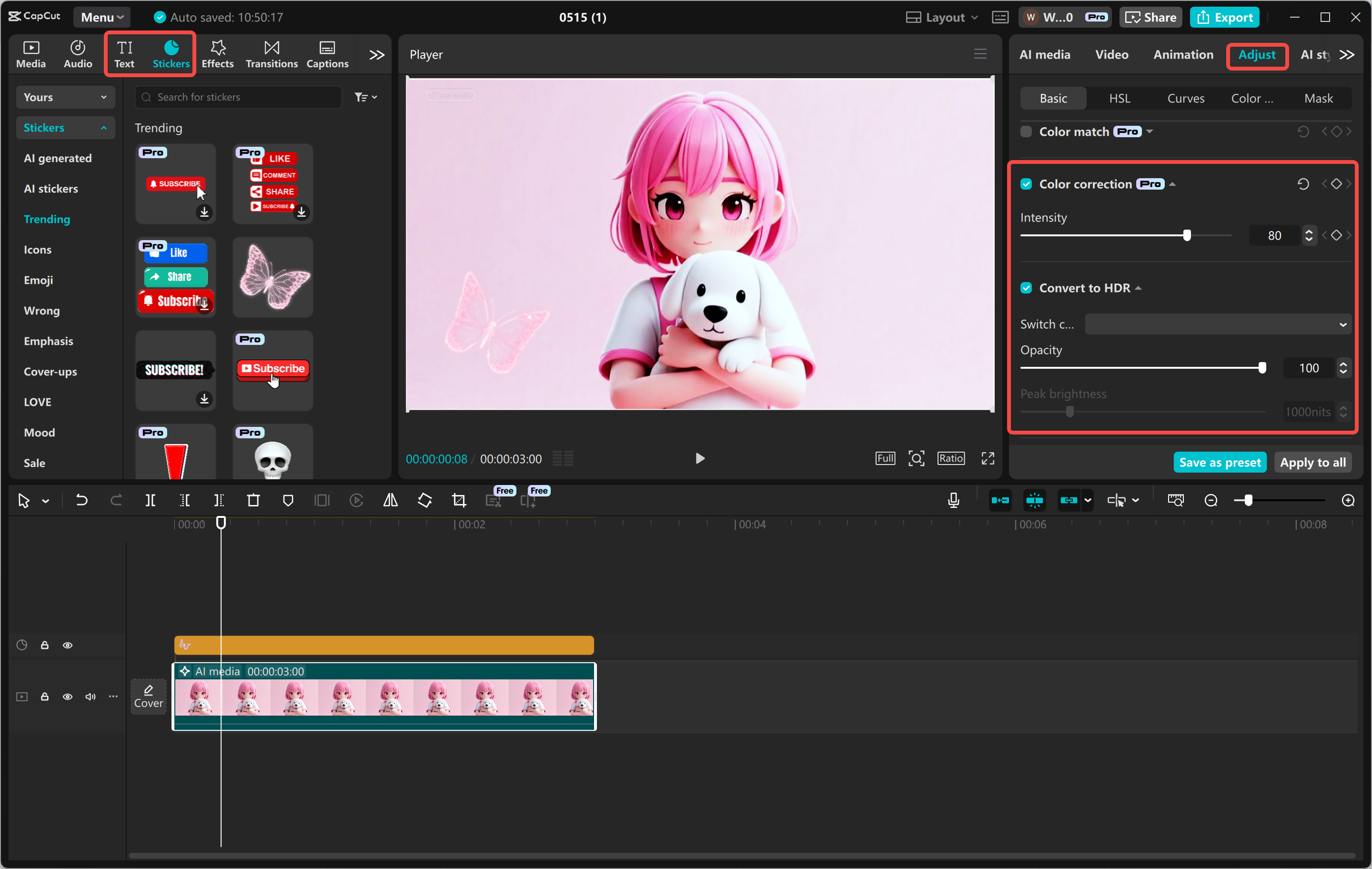This screenshot has height=869, width=1372.
Task: Click the Rotate icon in timeline toolbar
Action: (424, 500)
